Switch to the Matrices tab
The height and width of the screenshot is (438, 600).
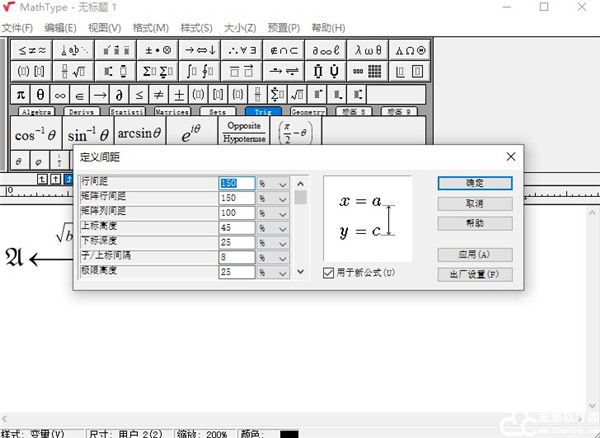172,113
